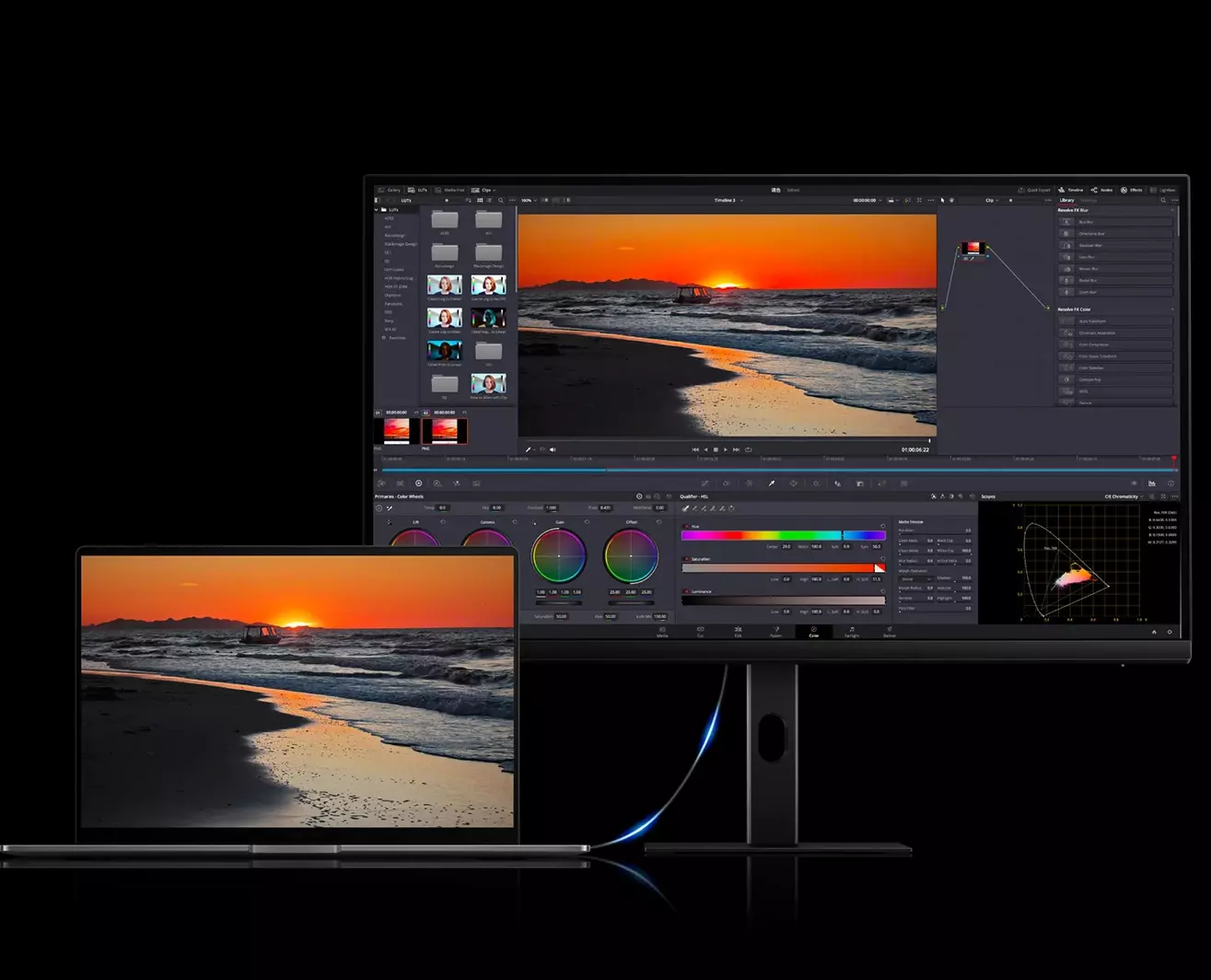
Task: Select the Radial Blur effect
Action: [1115, 280]
